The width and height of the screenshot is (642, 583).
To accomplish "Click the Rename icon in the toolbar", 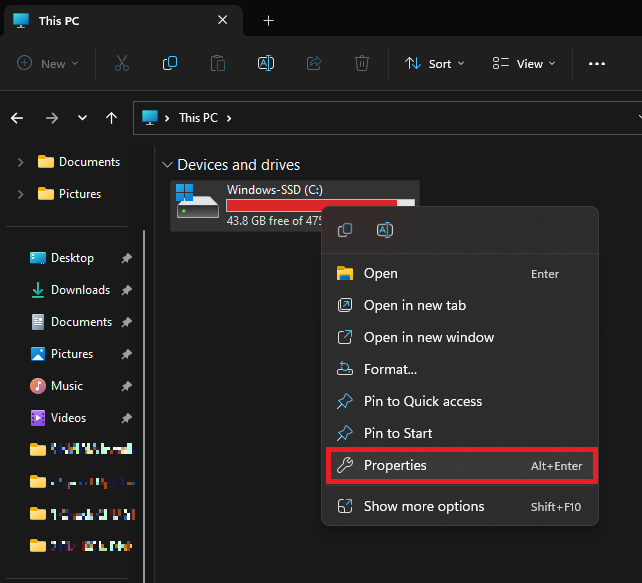I will pyautogui.click(x=266, y=63).
